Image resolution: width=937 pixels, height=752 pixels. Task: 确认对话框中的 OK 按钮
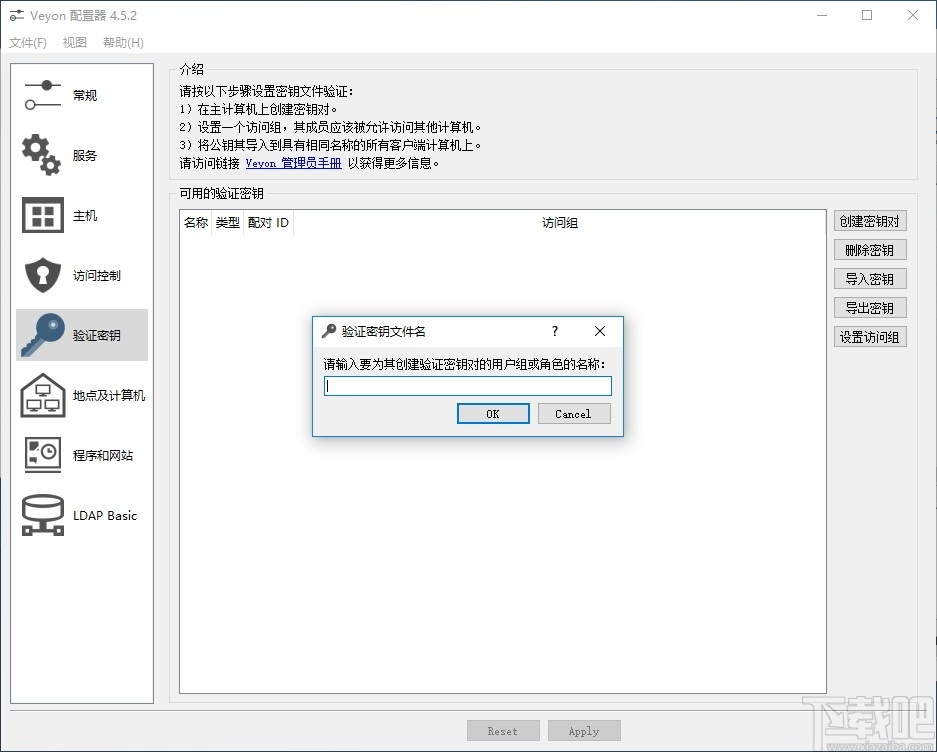[x=493, y=413]
